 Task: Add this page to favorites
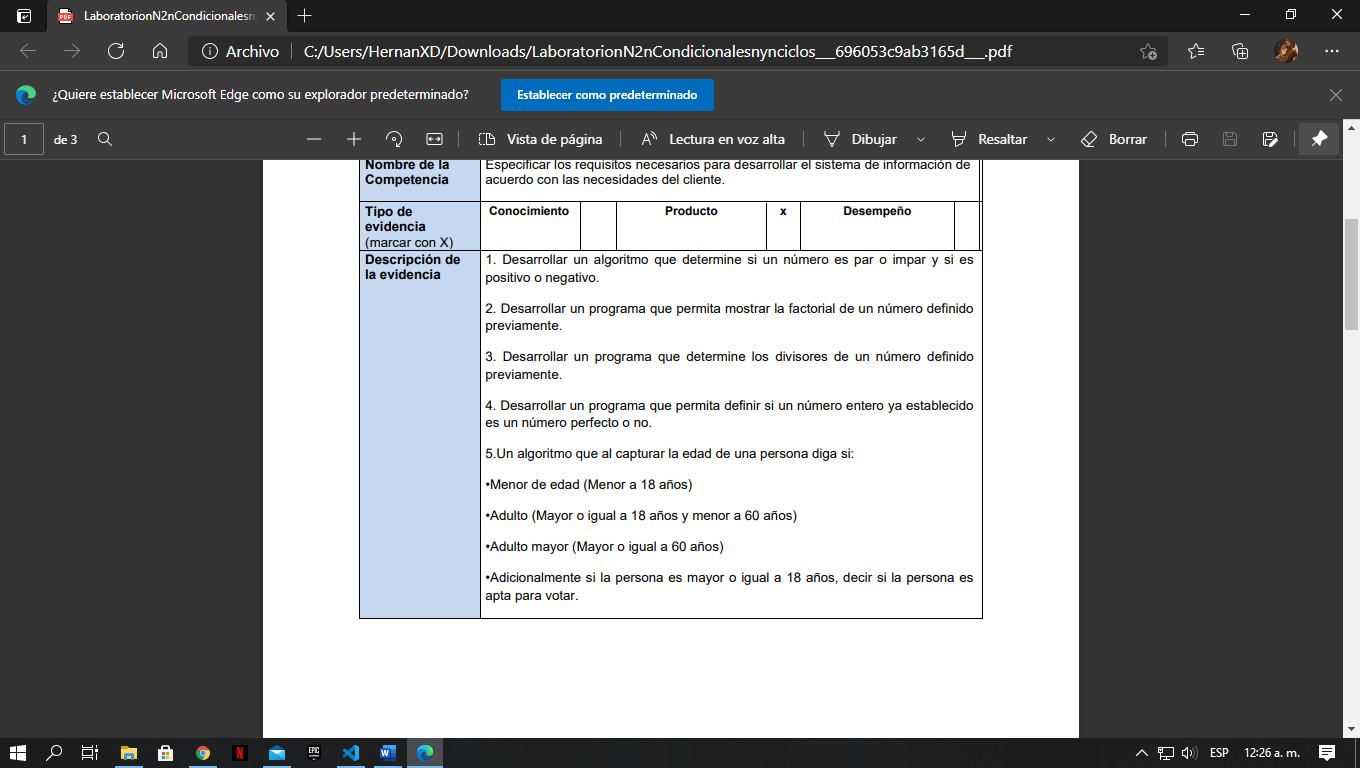tap(1149, 51)
